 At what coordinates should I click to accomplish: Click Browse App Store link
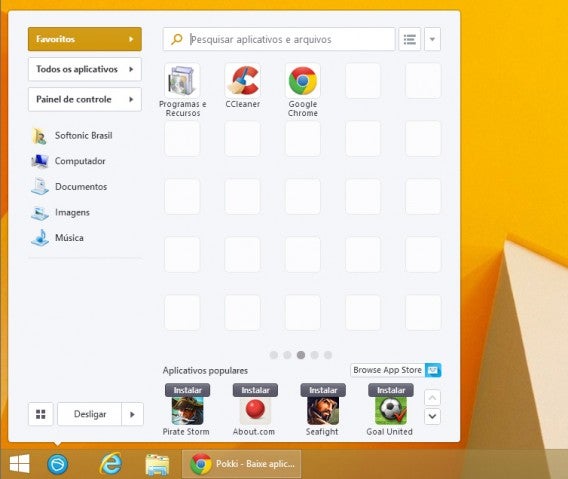[x=387, y=370]
